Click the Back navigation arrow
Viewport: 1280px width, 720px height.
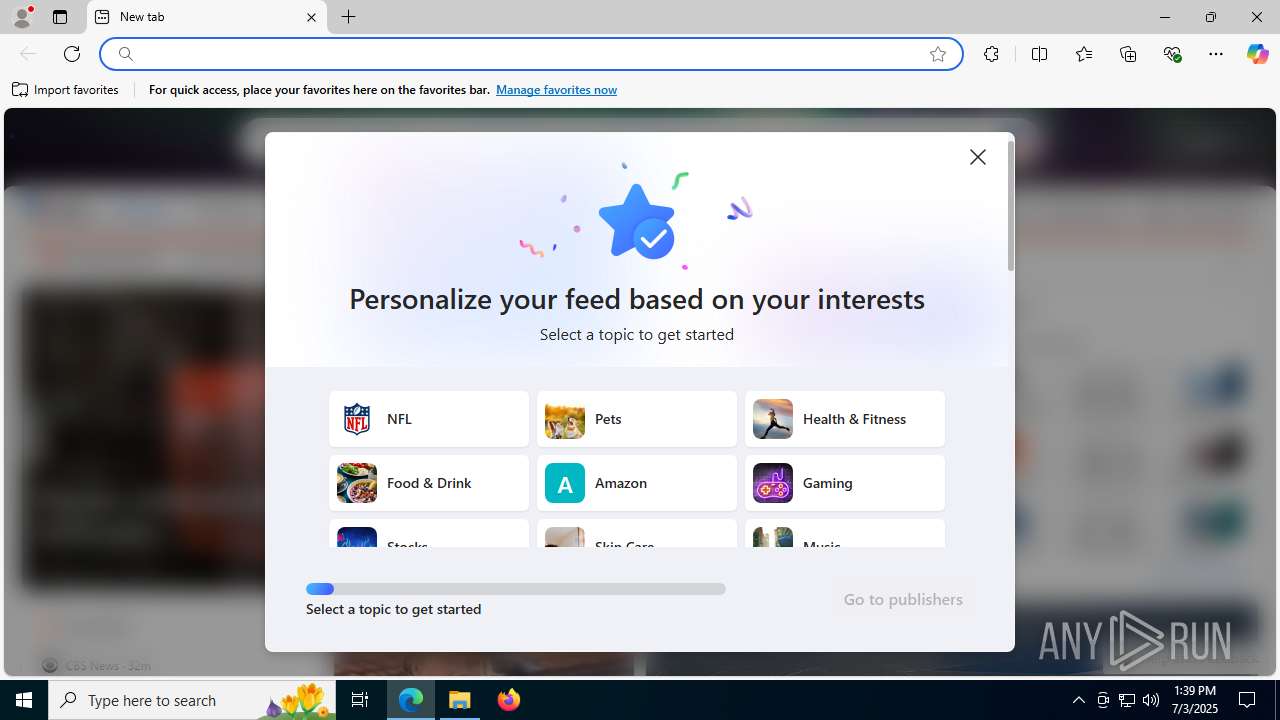28,54
